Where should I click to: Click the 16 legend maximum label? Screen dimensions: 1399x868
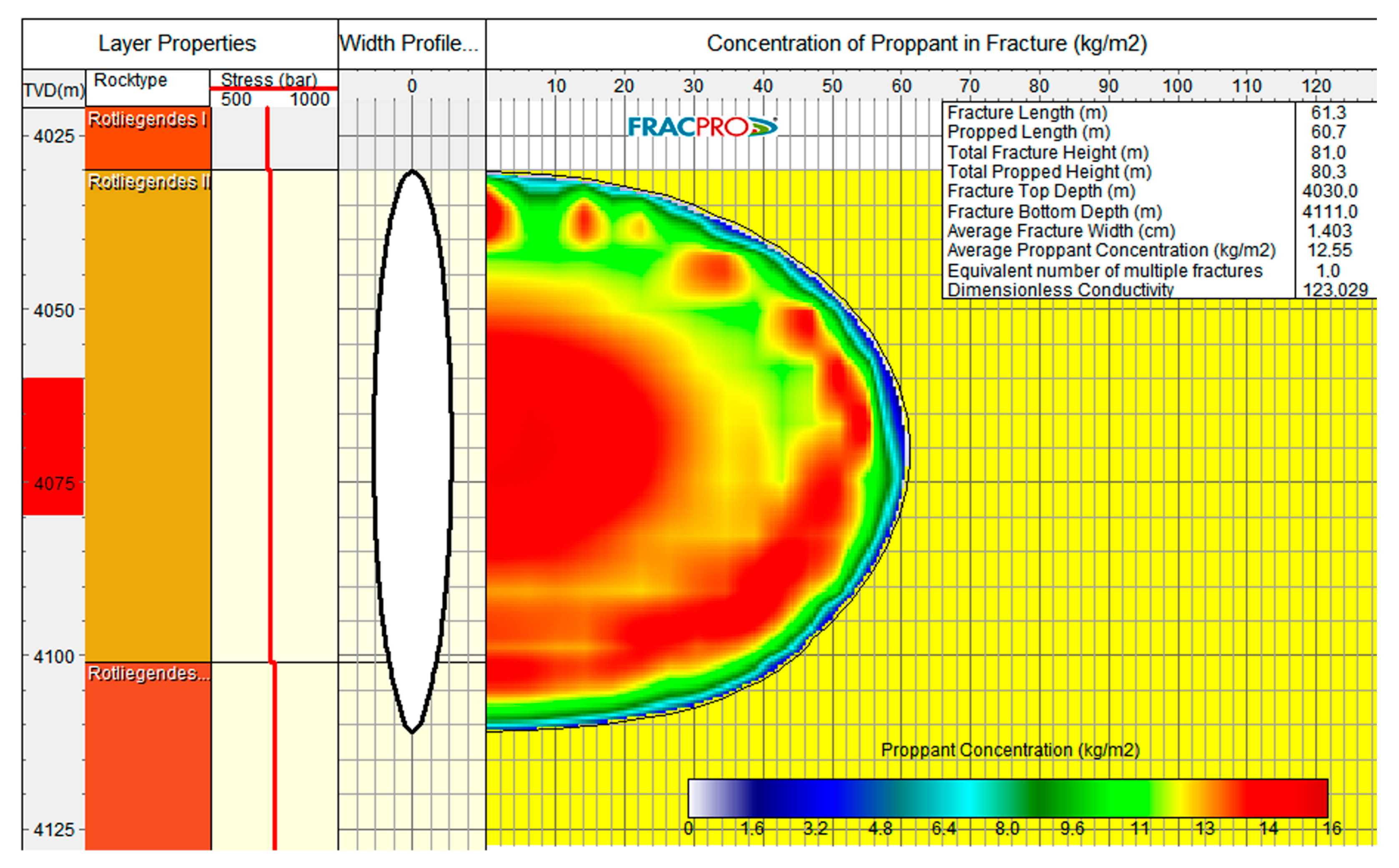1332,829
